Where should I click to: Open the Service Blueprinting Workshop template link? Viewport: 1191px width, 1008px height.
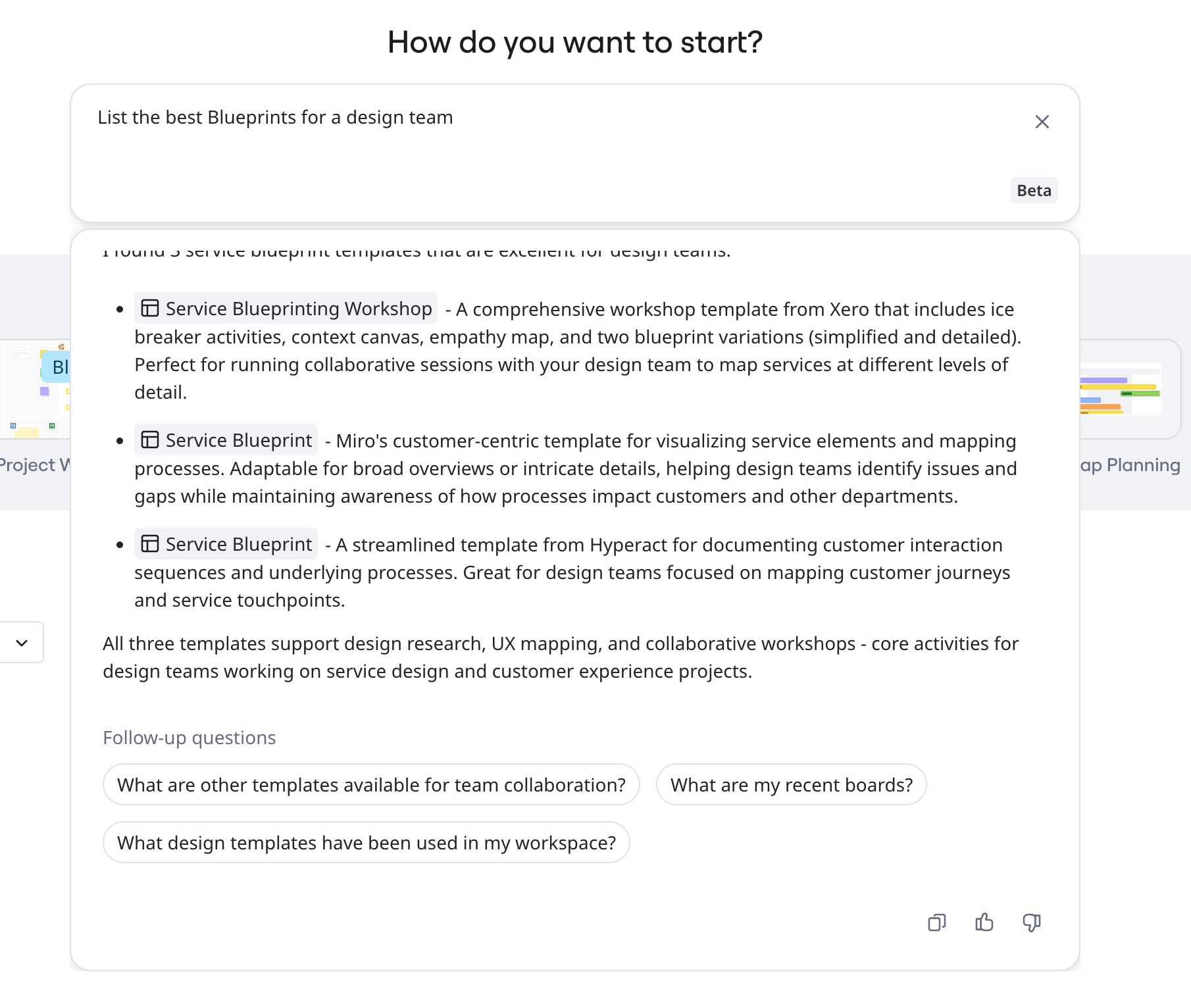tap(298, 309)
